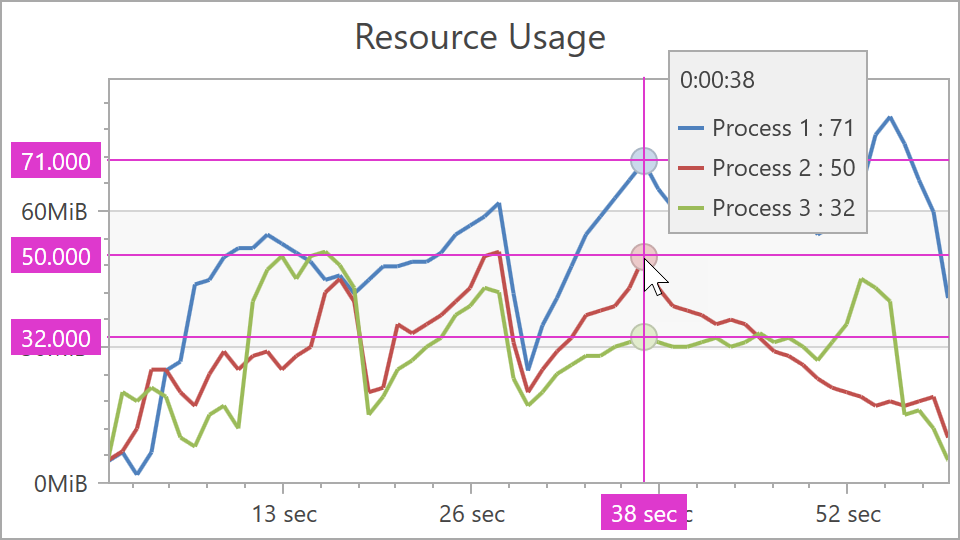Click the magenta 71.000 crosshair axis label
960x540 pixels.
(x=56, y=161)
